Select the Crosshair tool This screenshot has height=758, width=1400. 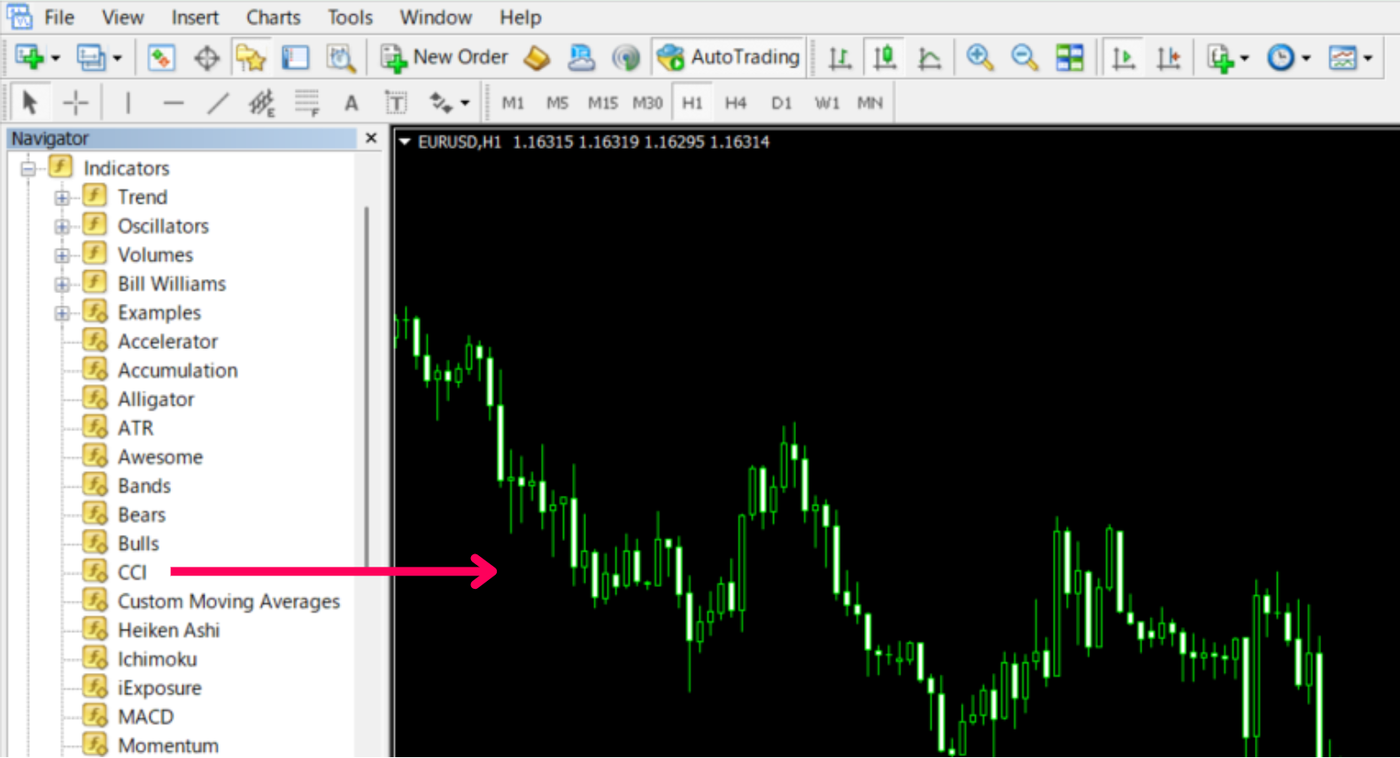(76, 102)
